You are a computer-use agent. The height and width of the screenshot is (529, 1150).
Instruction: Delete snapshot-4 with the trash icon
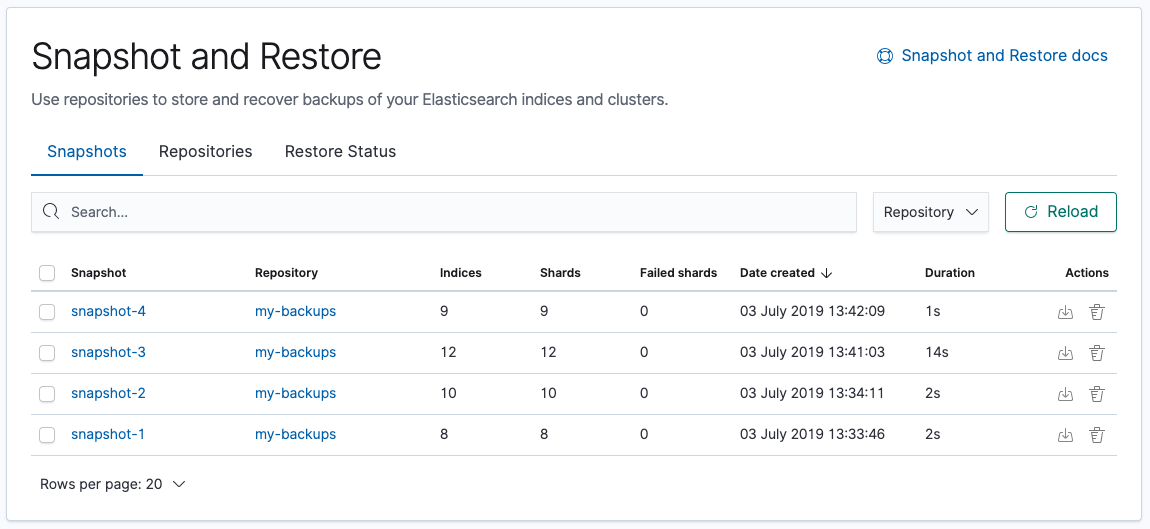(x=1096, y=312)
